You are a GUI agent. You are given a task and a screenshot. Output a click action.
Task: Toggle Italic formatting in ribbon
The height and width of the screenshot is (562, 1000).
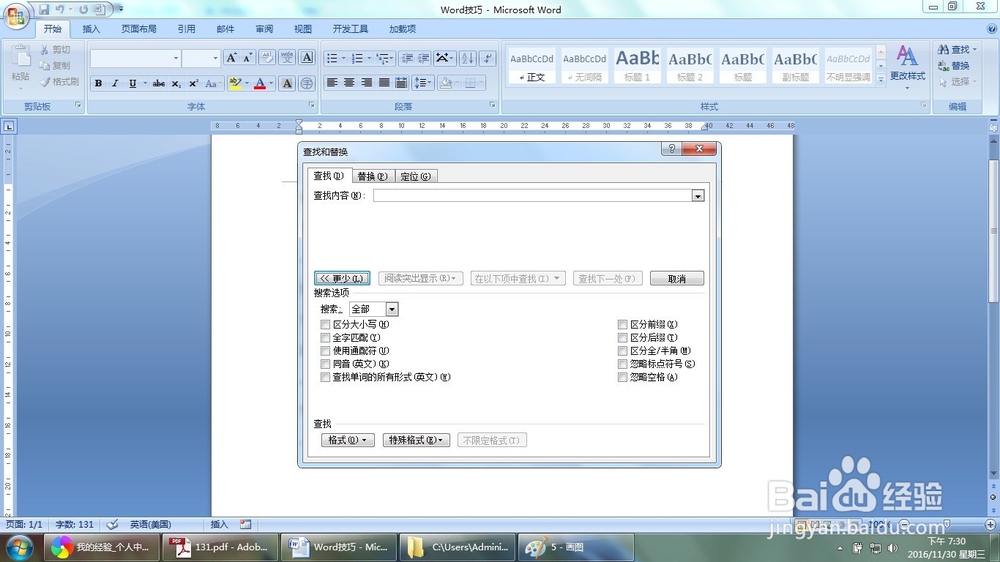115,83
